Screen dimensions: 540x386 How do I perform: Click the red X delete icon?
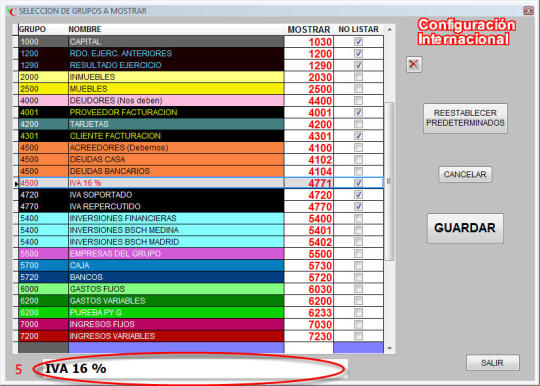click(x=414, y=64)
